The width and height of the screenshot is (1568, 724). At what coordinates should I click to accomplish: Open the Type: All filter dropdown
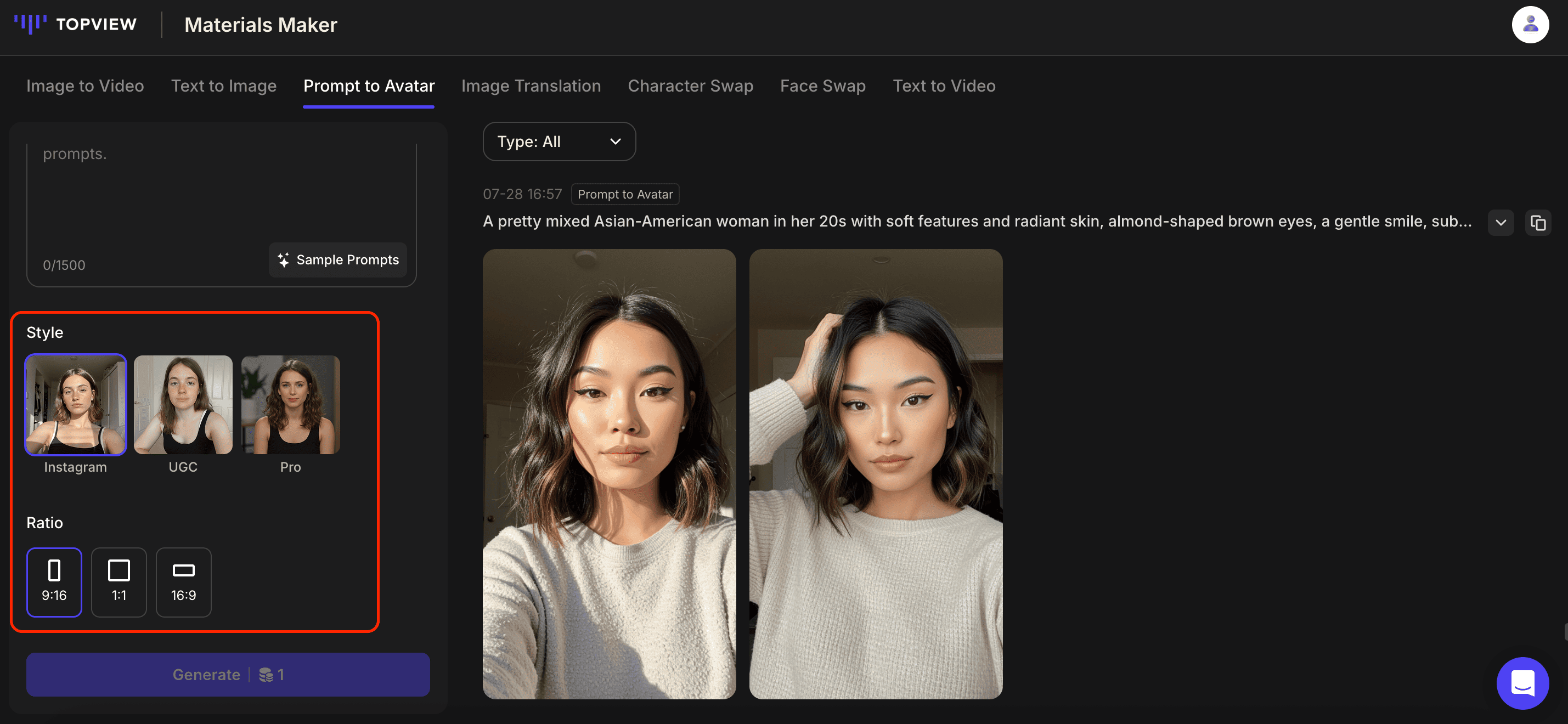point(558,141)
